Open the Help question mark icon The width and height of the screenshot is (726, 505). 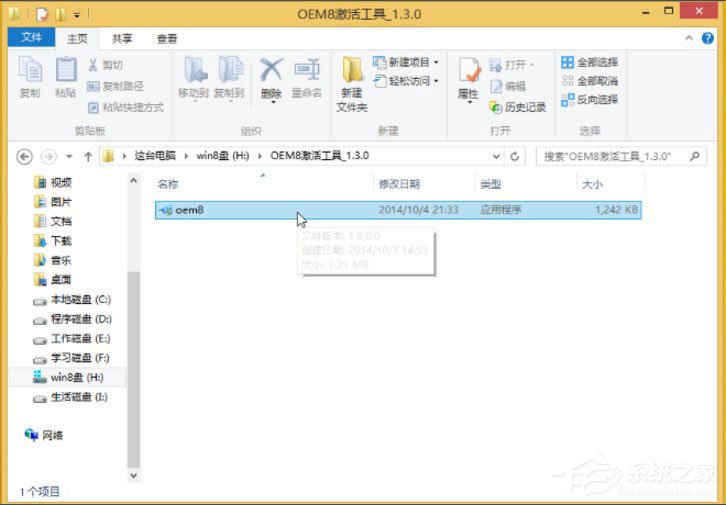coord(707,38)
